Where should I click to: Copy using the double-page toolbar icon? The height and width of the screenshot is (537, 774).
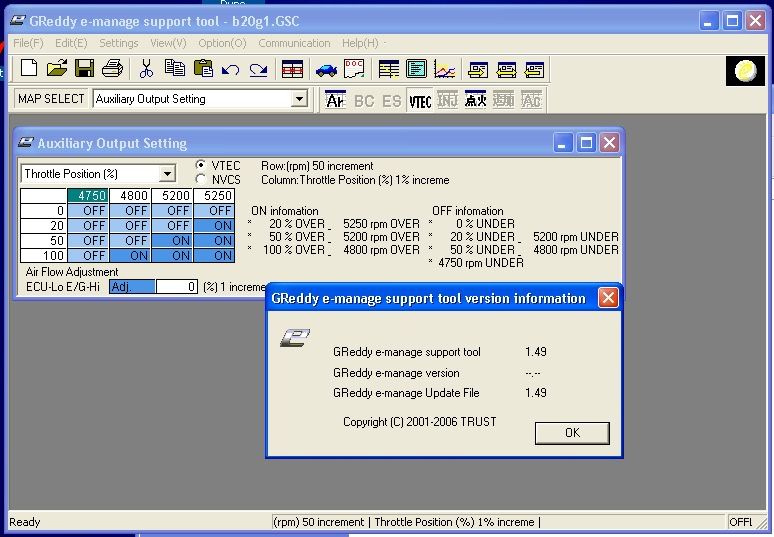coord(174,69)
